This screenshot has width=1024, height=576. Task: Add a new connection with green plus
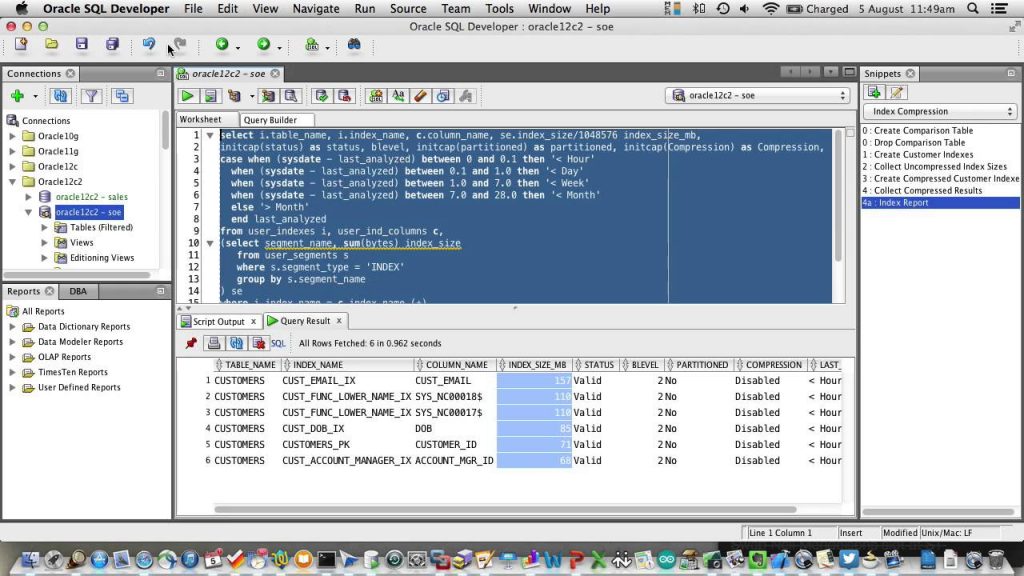18,96
